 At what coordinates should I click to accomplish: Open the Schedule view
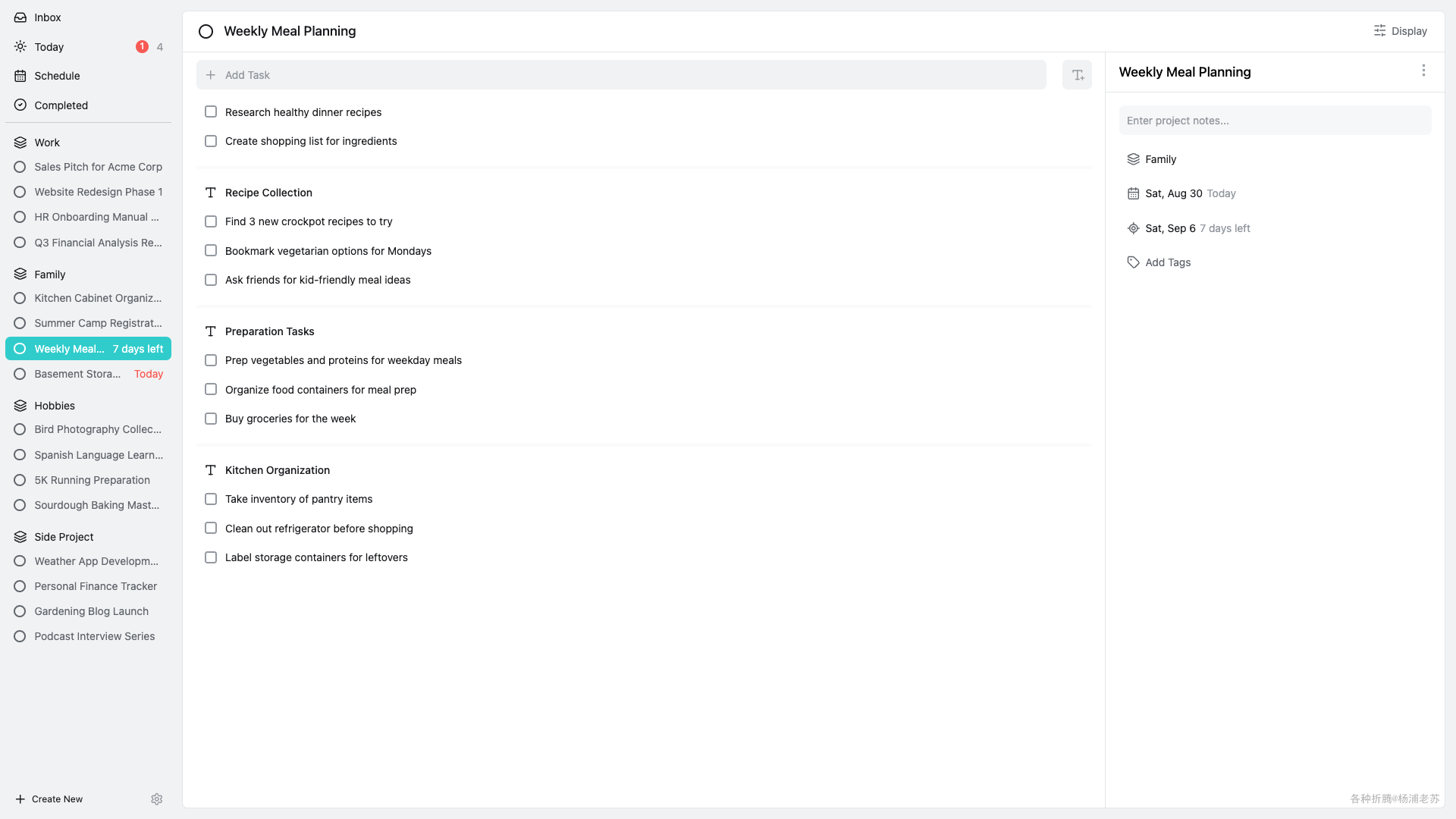(56, 75)
